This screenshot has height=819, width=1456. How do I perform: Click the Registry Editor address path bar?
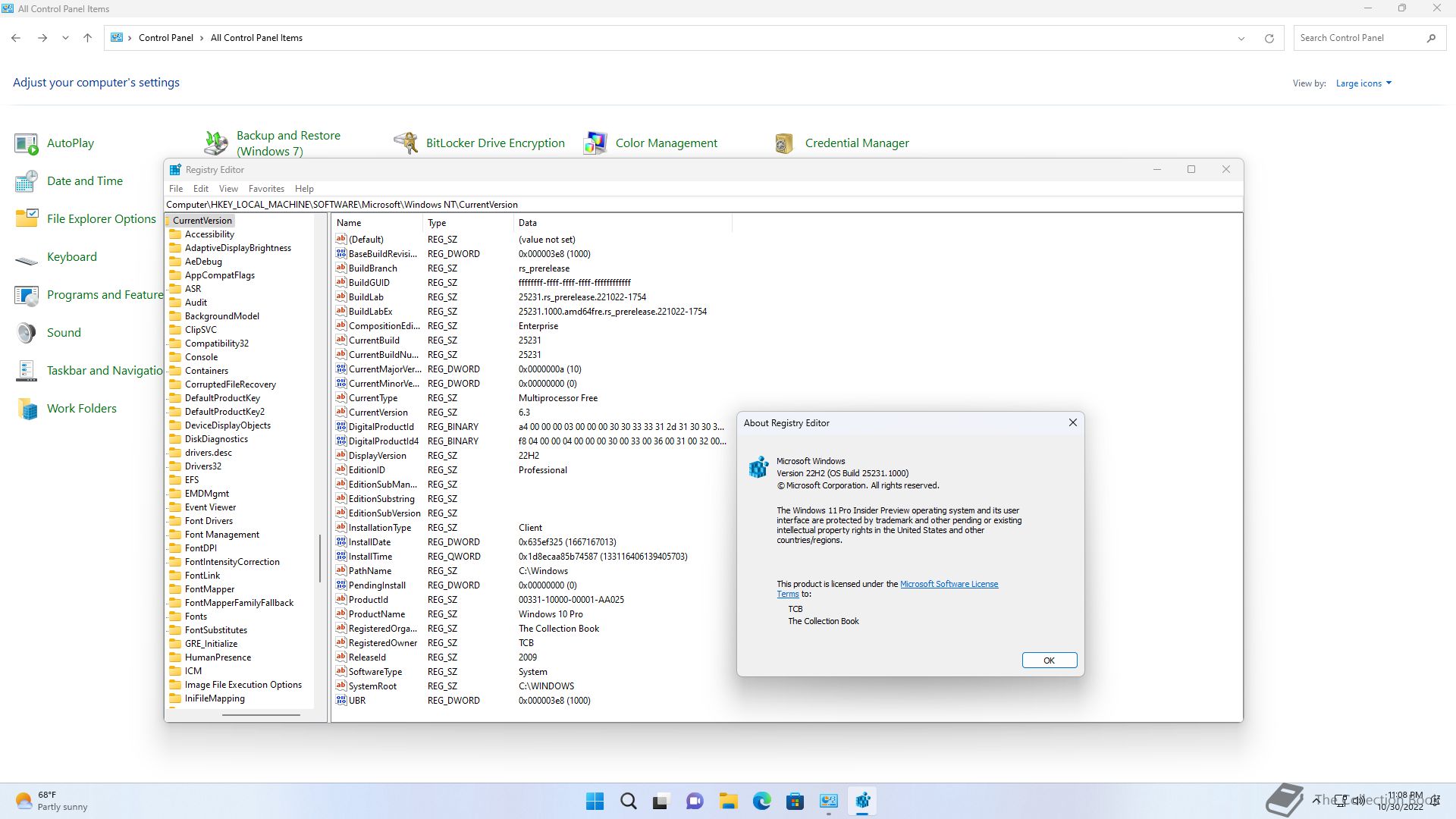[x=703, y=205]
